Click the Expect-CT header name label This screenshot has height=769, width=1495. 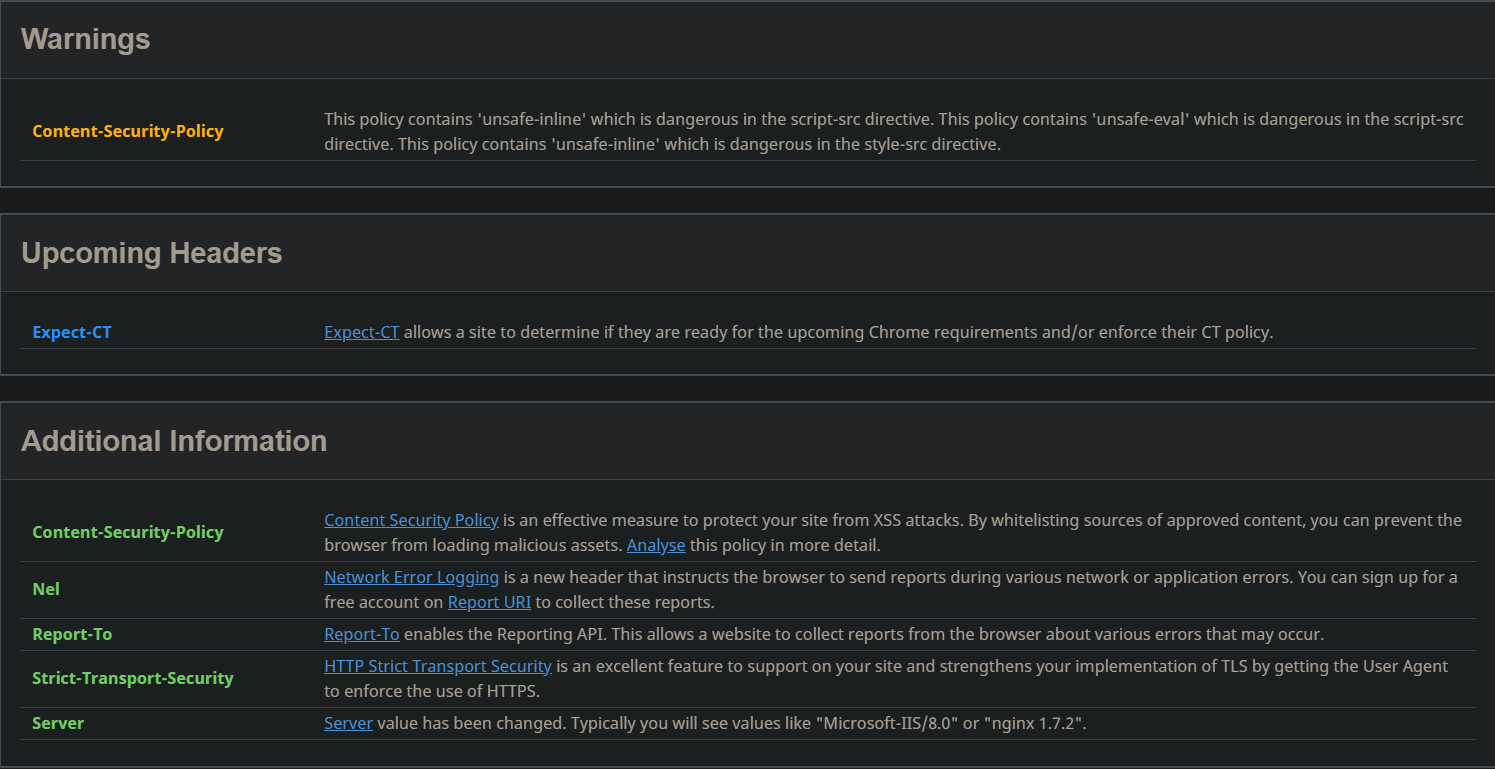tap(72, 331)
